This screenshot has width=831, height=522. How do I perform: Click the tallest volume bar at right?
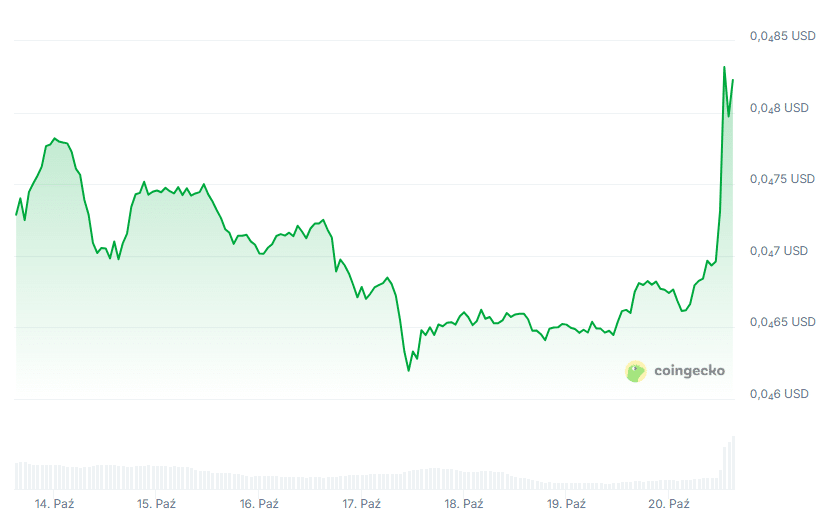(733, 462)
